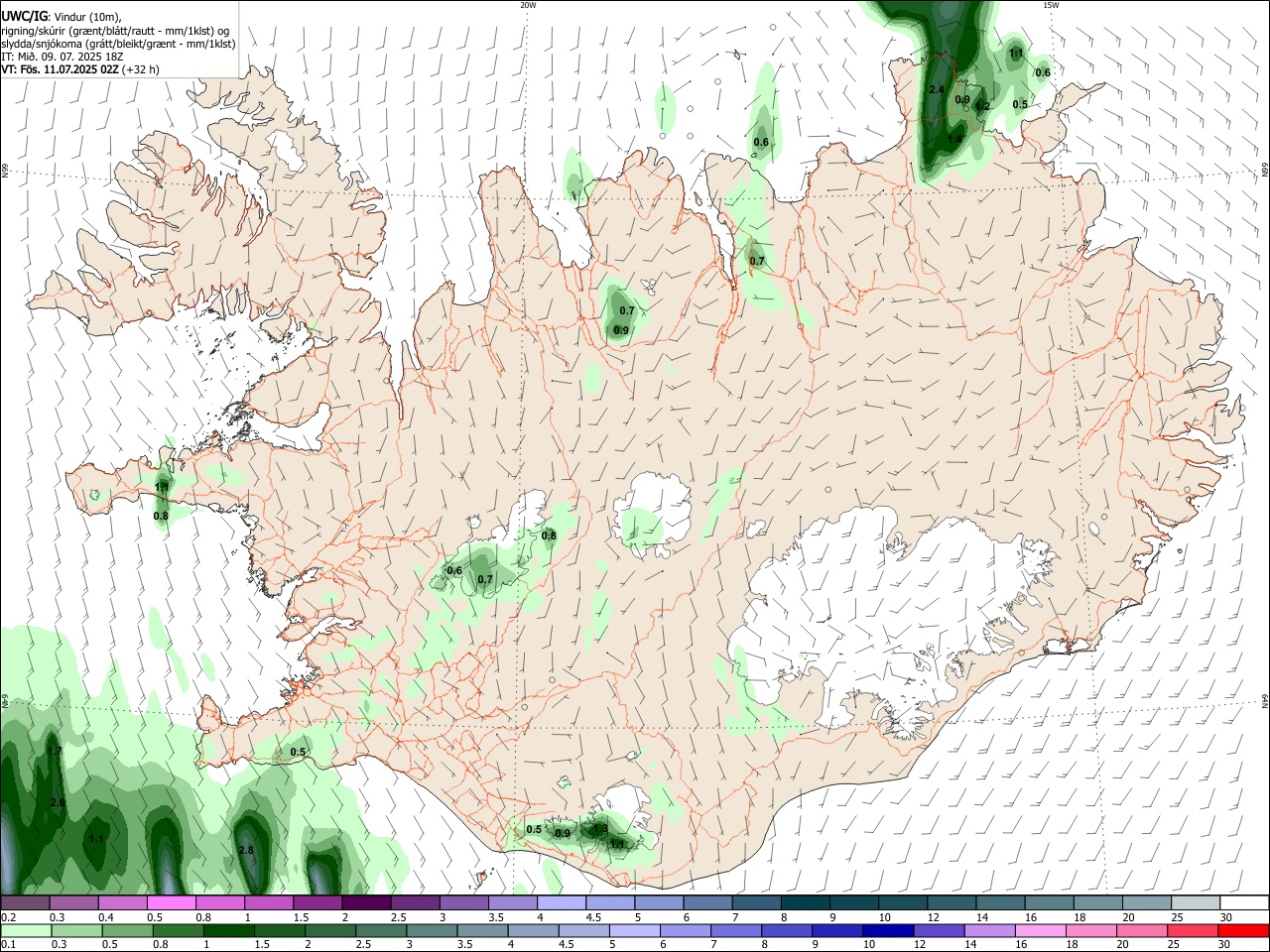
Task: Pick the dark purple 2 swatch in upper legend
Action: (366, 903)
